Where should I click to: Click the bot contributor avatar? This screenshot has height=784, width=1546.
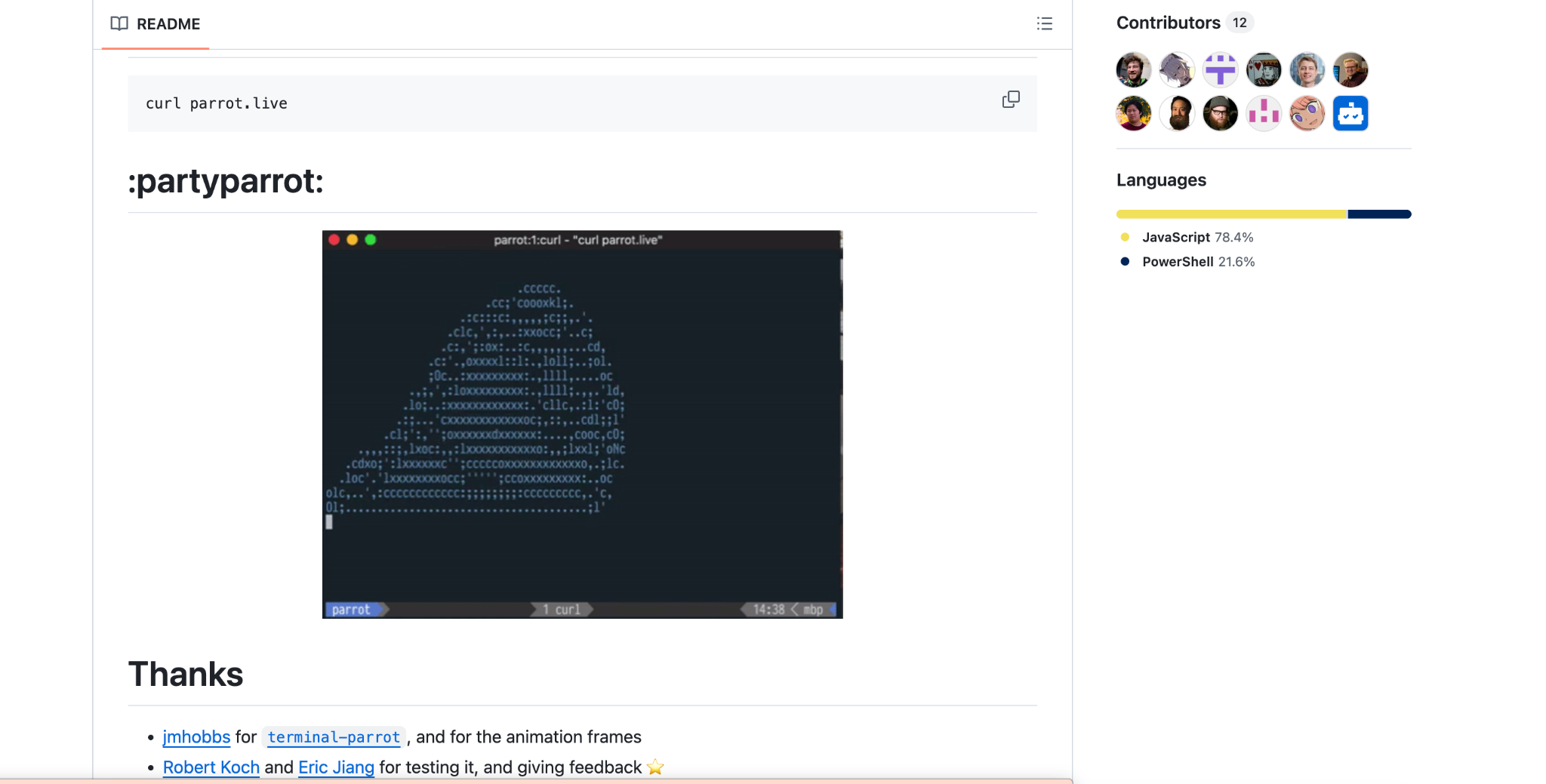(x=1350, y=112)
